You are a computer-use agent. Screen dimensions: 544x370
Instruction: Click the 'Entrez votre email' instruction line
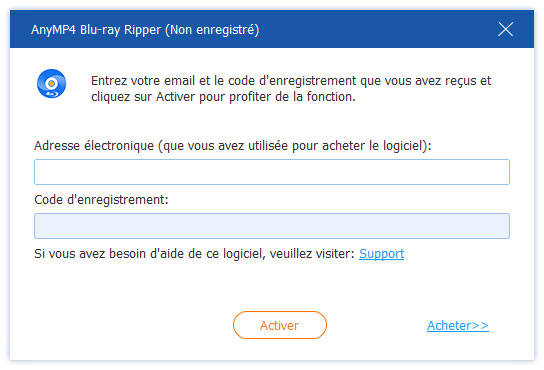pos(291,81)
